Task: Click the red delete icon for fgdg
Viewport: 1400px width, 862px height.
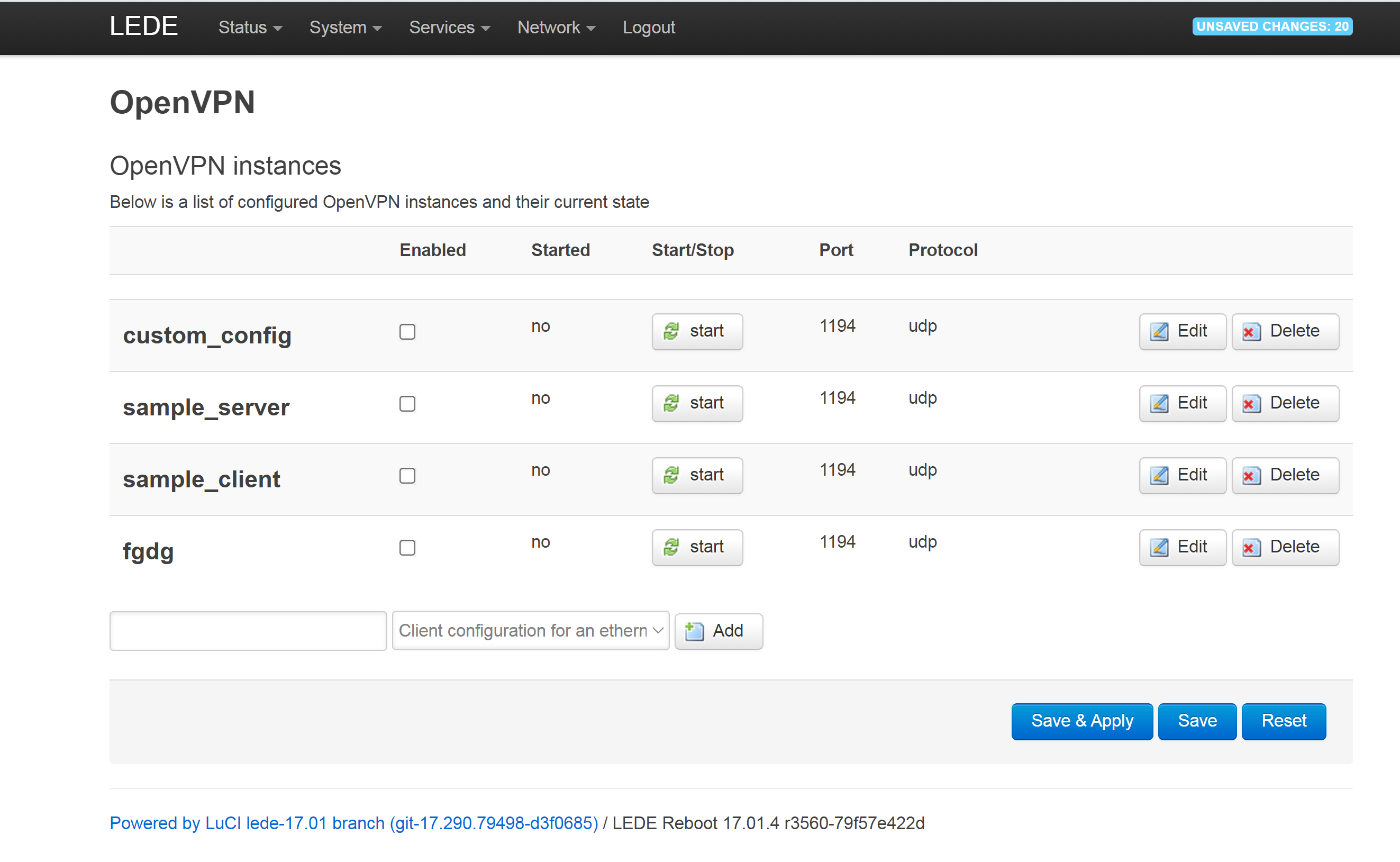Action: pos(1251,547)
